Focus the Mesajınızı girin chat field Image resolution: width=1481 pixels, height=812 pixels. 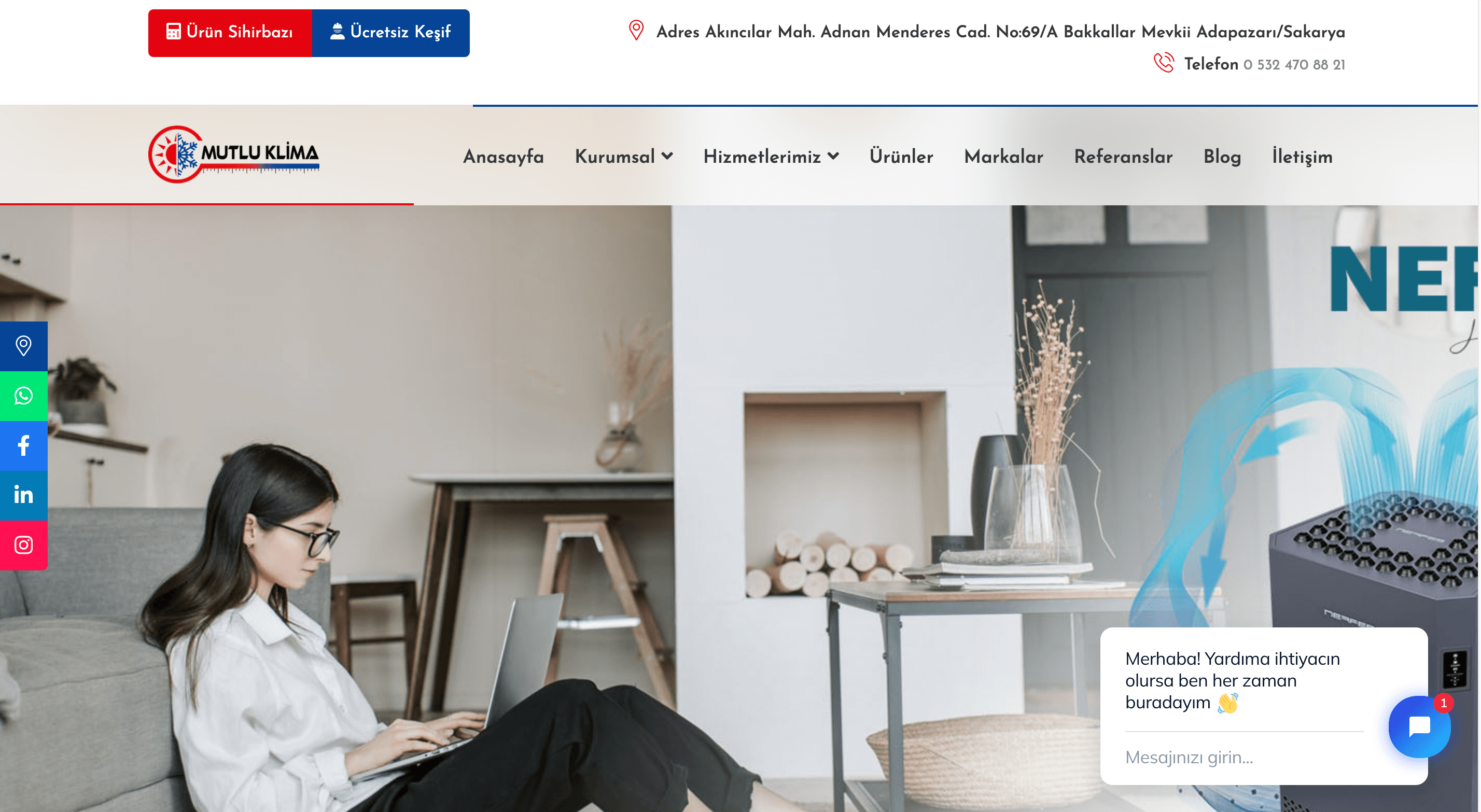(1244, 758)
